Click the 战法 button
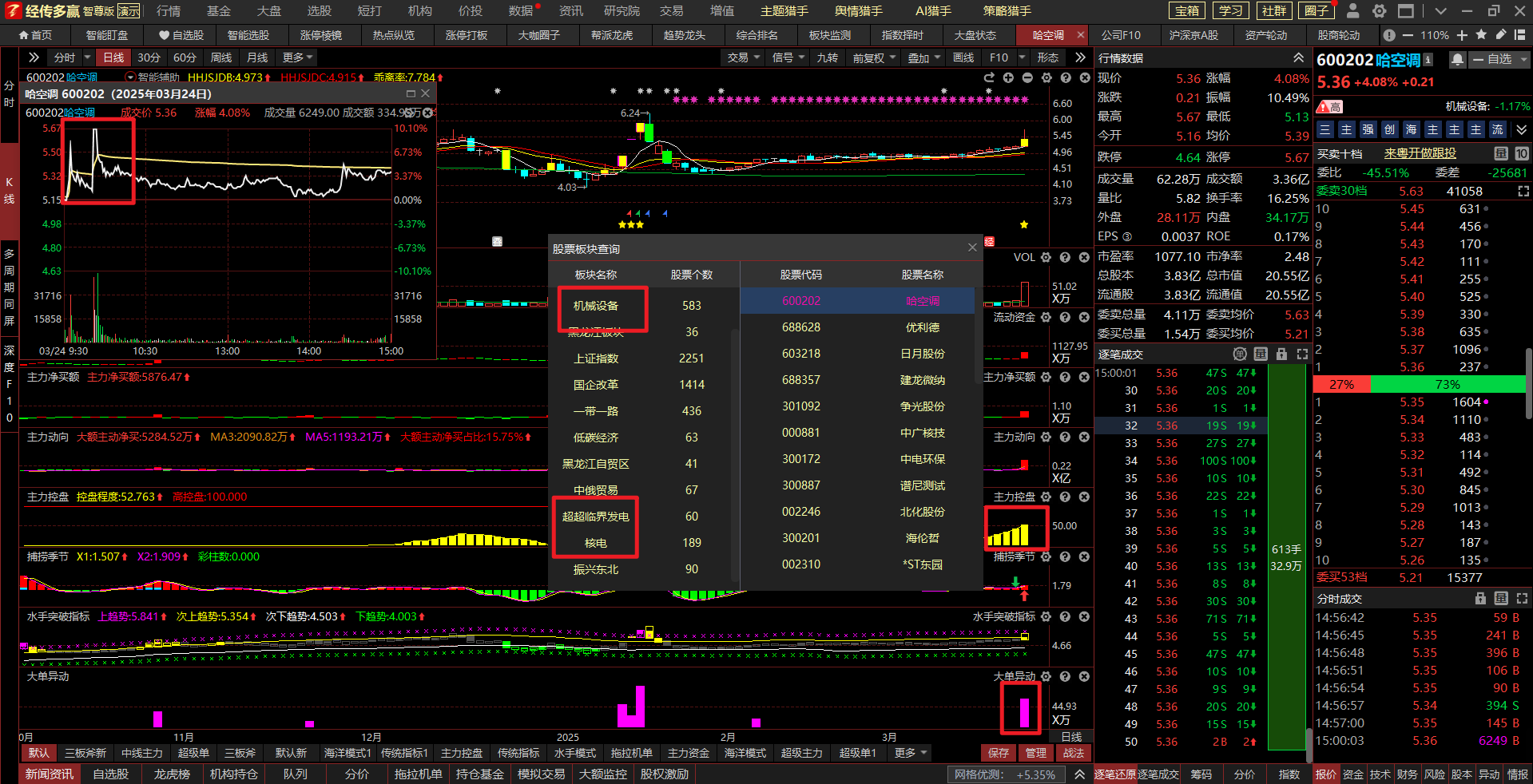This screenshot has height=784, width=1533. click(1074, 753)
